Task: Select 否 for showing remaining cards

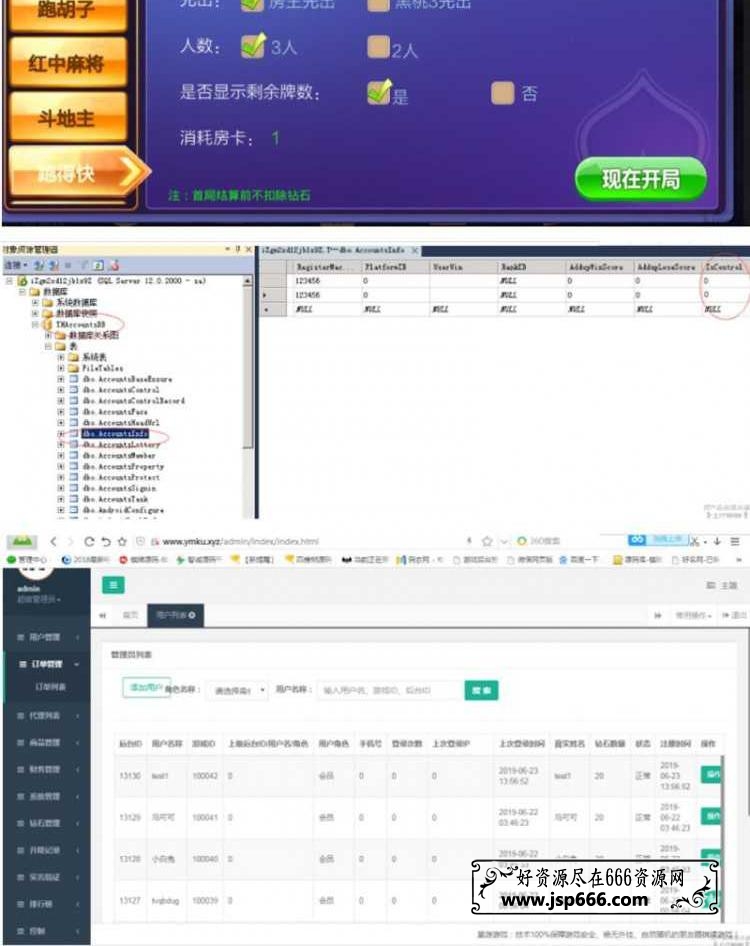Action: [x=503, y=93]
